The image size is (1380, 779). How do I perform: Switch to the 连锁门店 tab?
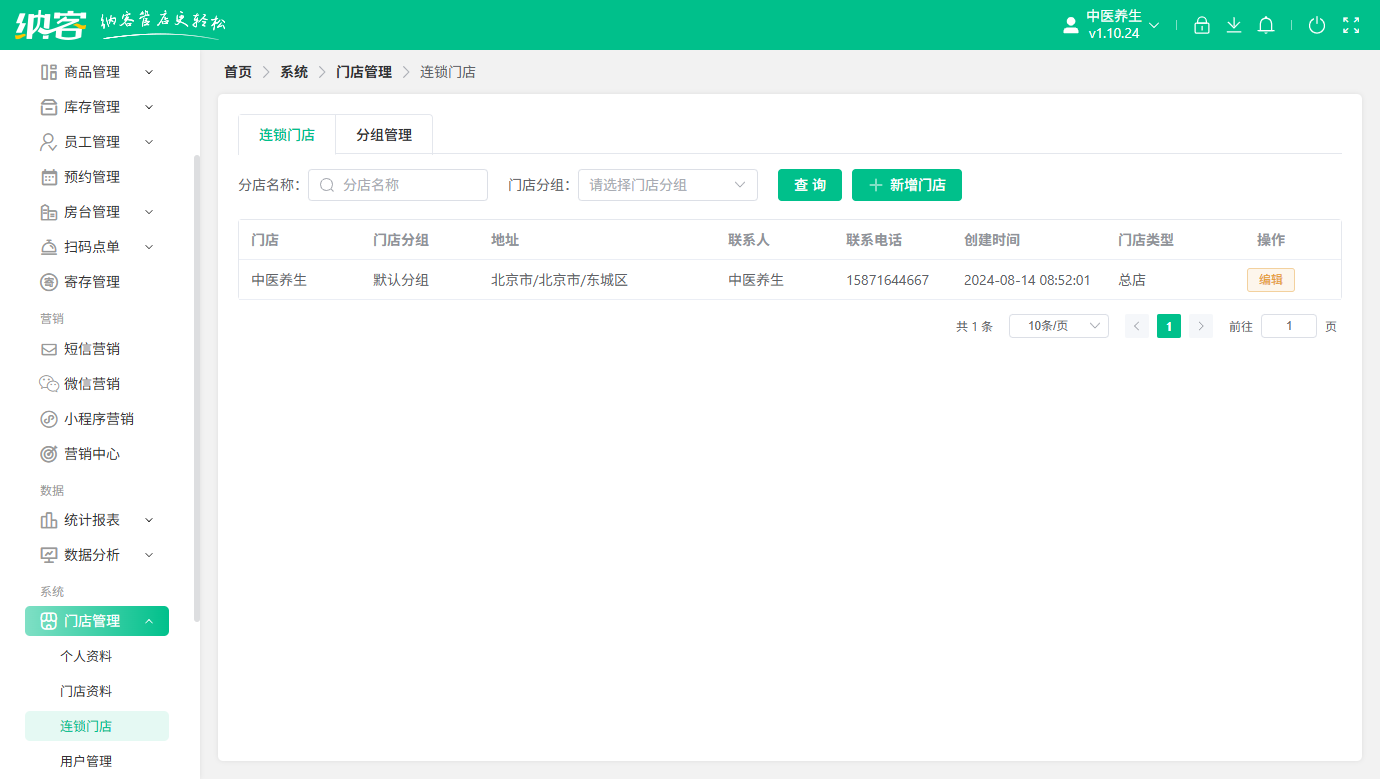(x=287, y=135)
